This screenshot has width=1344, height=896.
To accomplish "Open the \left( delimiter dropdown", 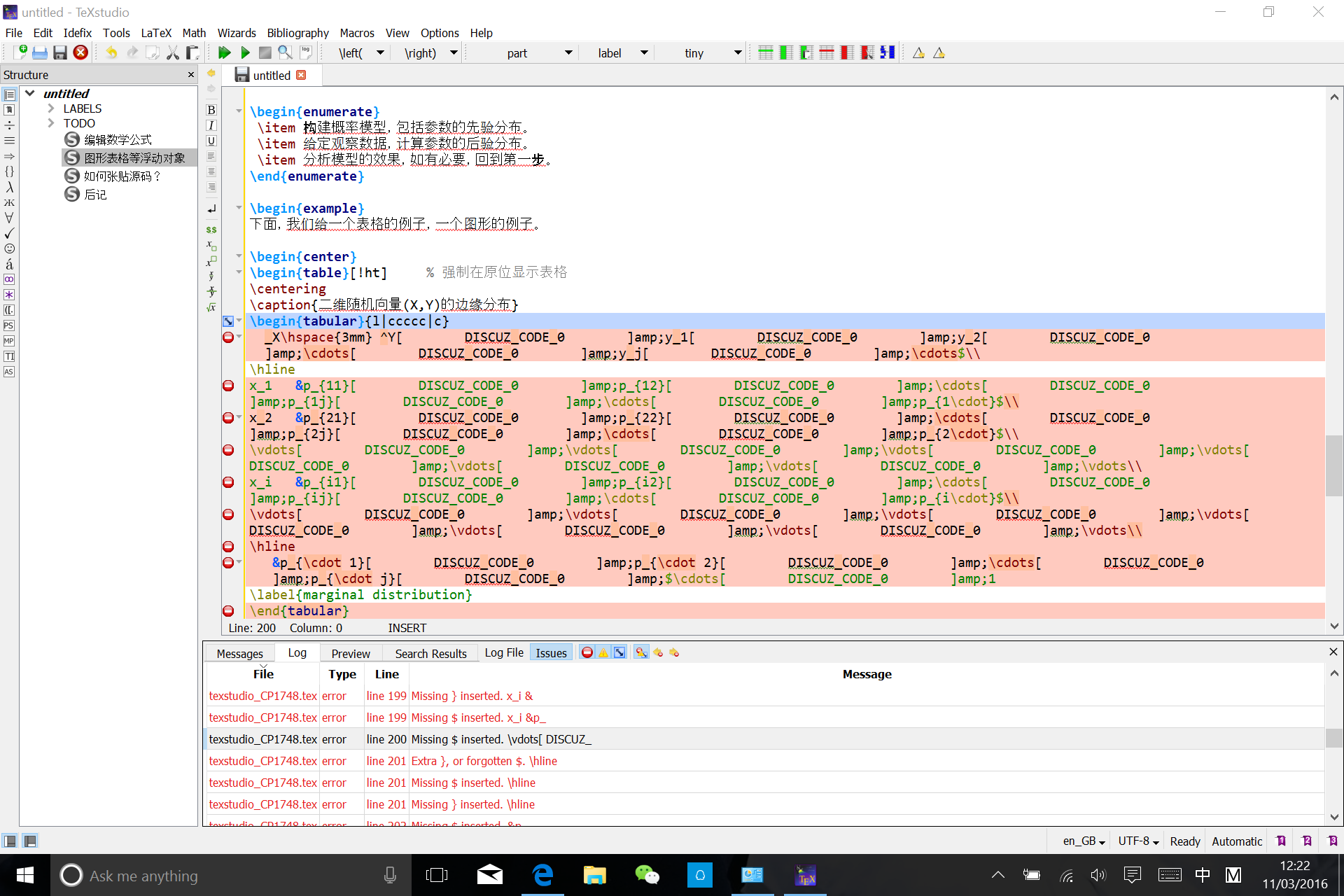I will [380, 53].
